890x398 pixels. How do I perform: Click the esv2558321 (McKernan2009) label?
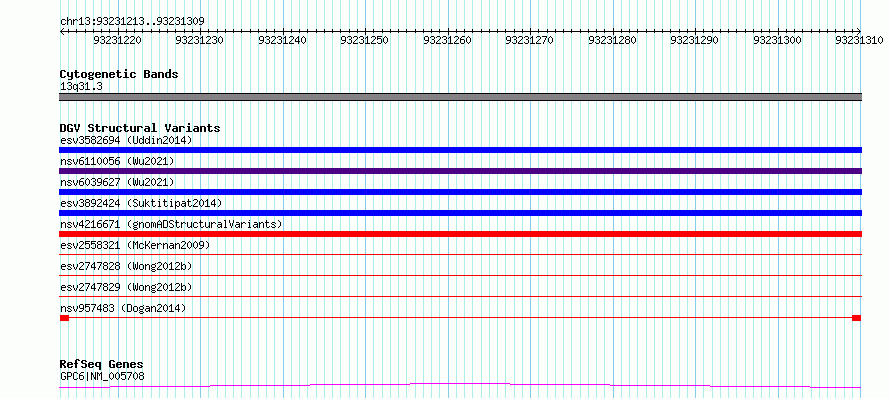135,245
